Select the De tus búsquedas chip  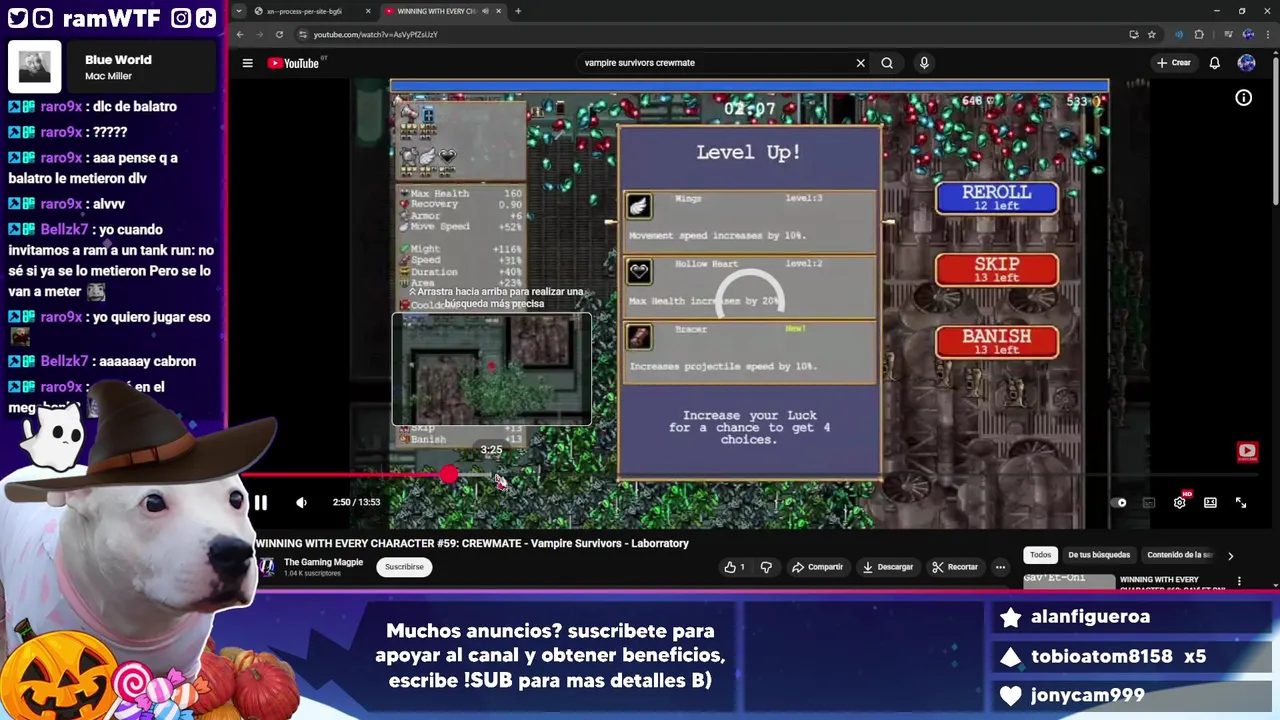point(1099,555)
